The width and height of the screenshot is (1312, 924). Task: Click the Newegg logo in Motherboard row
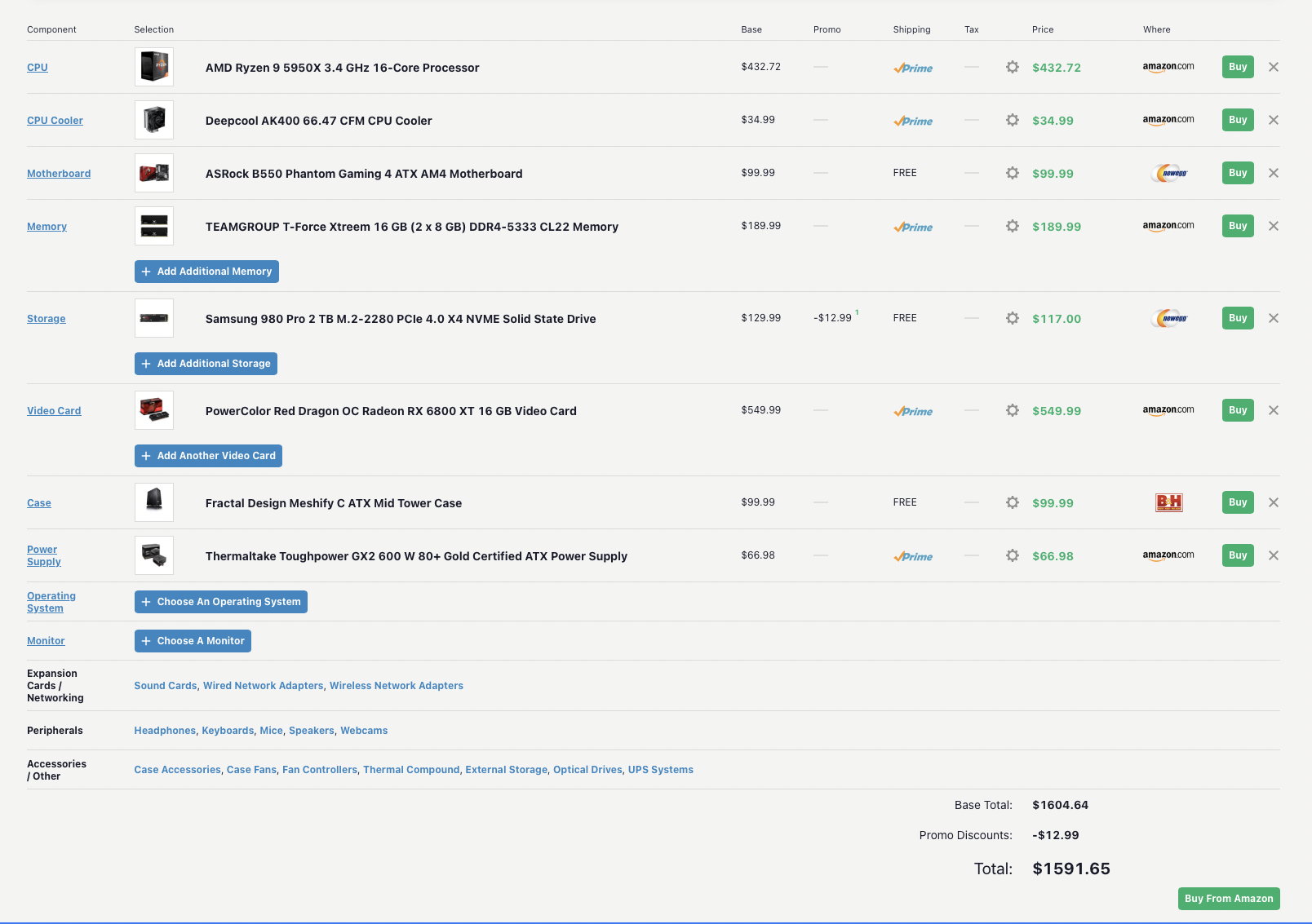tap(1169, 173)
